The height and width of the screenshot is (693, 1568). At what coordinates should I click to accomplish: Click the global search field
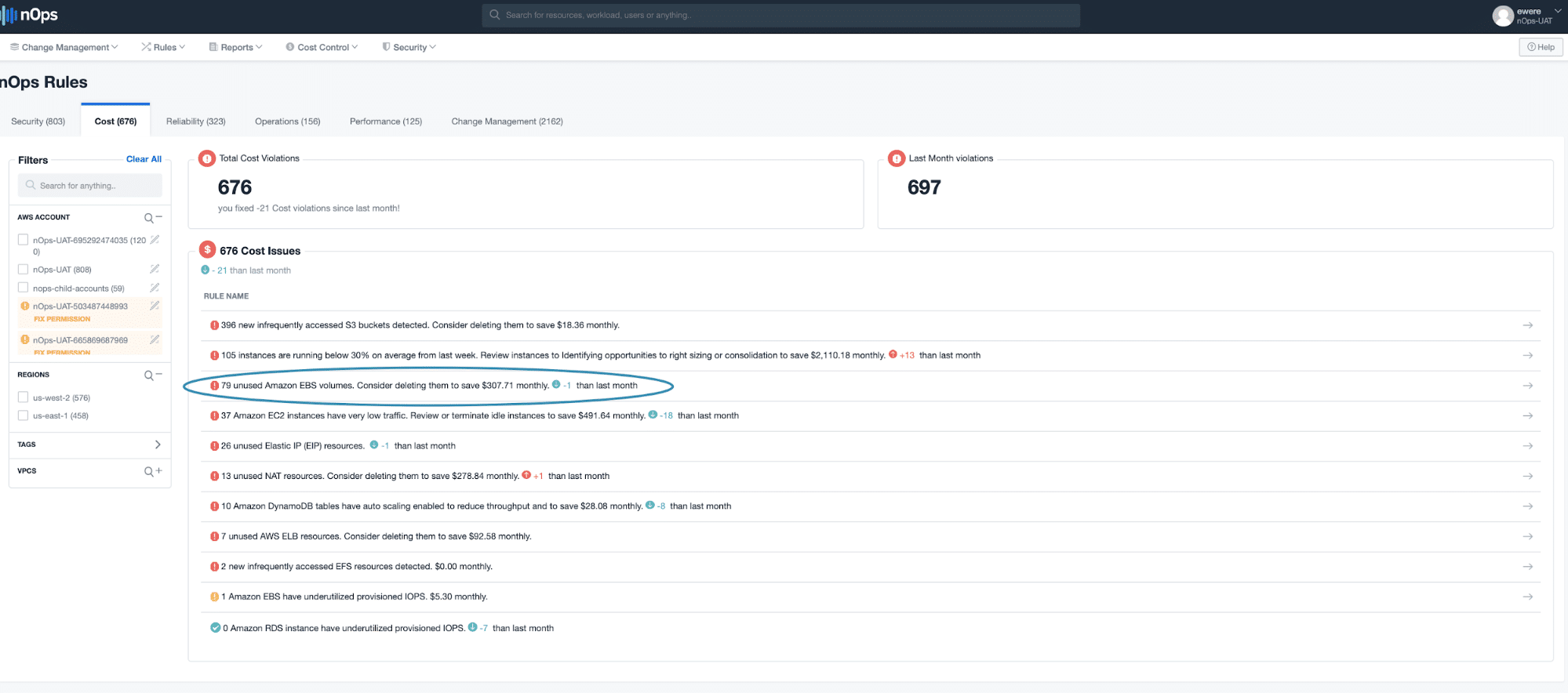pos(780,15)
